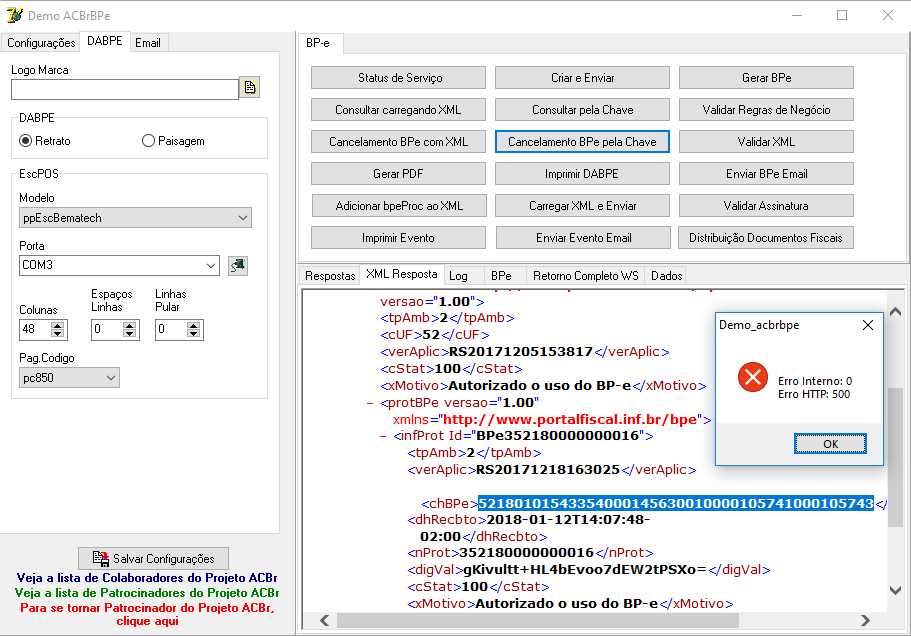Collapse the protBPe XML node
This screenshot has width=911, height=636.
click(x=370, y=403)
